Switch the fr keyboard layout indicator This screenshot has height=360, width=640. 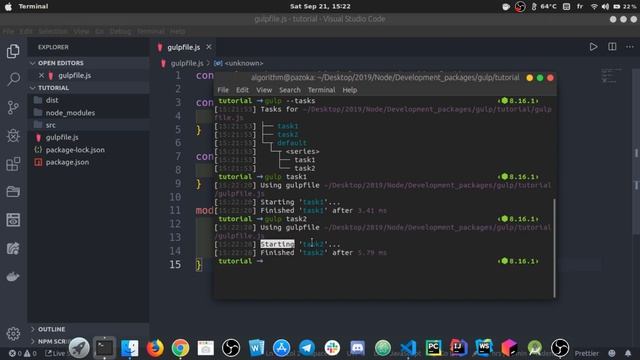coord(580,7)
